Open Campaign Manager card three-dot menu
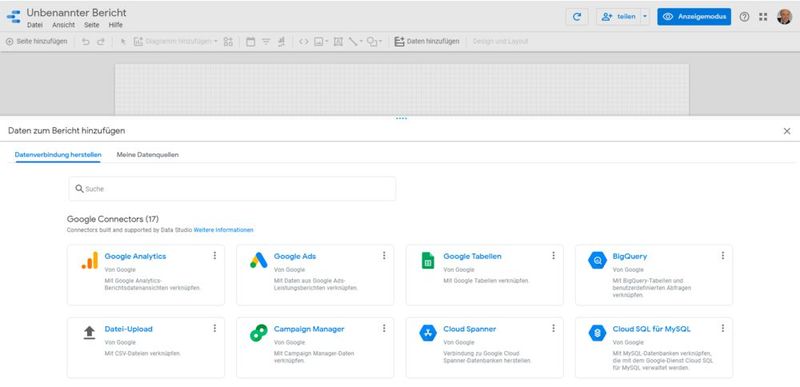800x387 pixels. pos(384,328)
